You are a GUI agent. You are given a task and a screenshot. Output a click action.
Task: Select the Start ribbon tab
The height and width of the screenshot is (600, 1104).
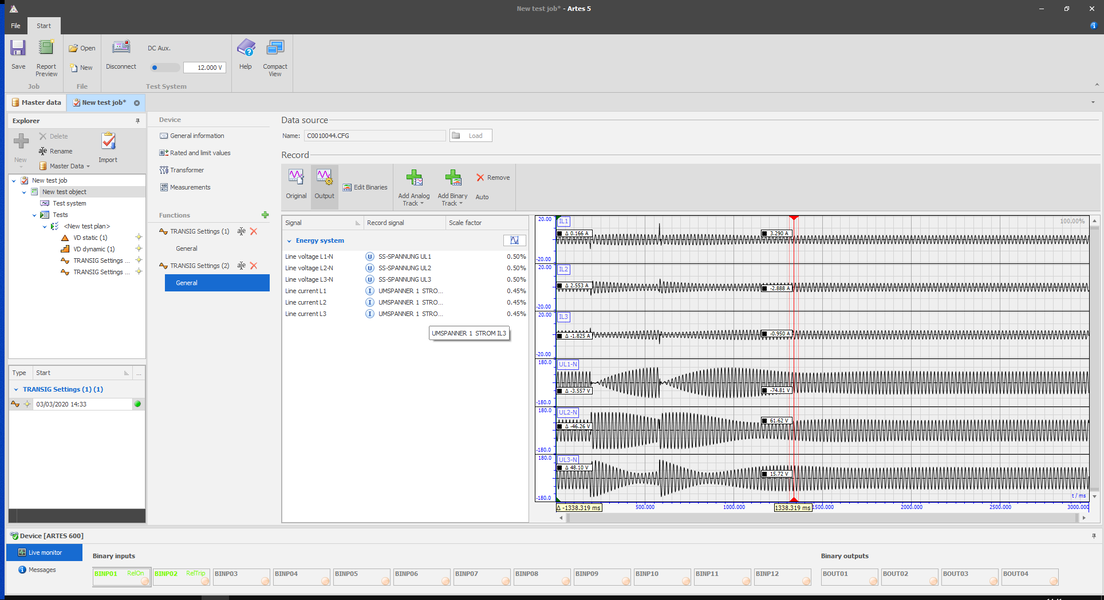tap(44, 26)
